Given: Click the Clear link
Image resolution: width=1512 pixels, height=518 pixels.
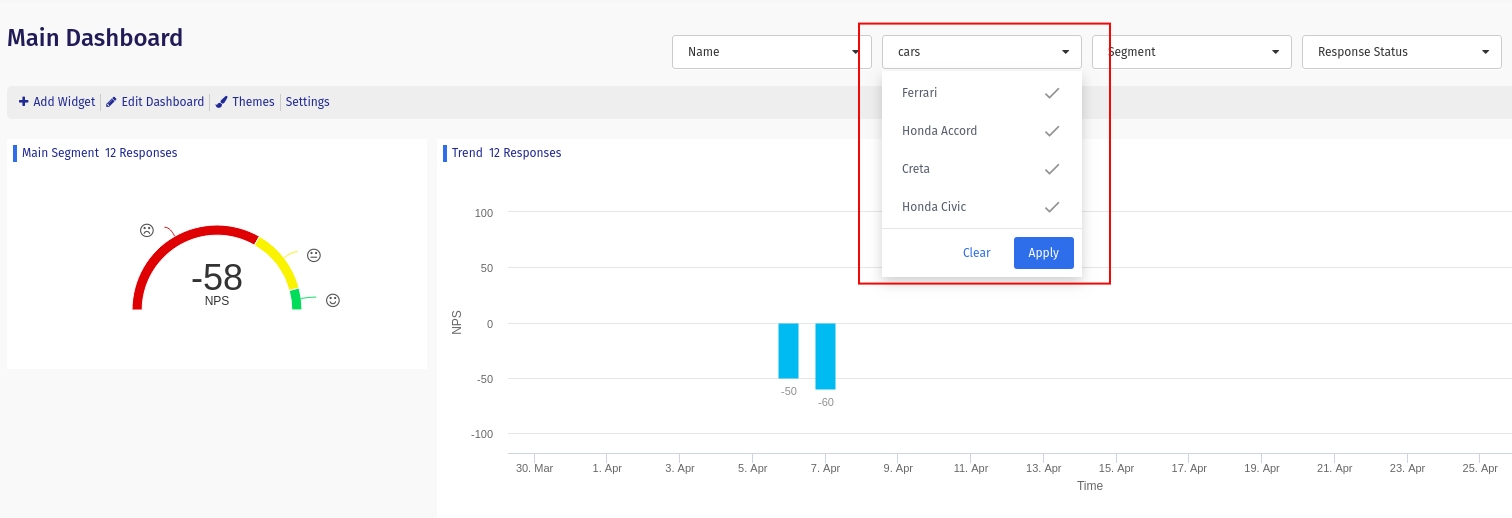Looking at the screenshot, I should [x=976, y=253].
